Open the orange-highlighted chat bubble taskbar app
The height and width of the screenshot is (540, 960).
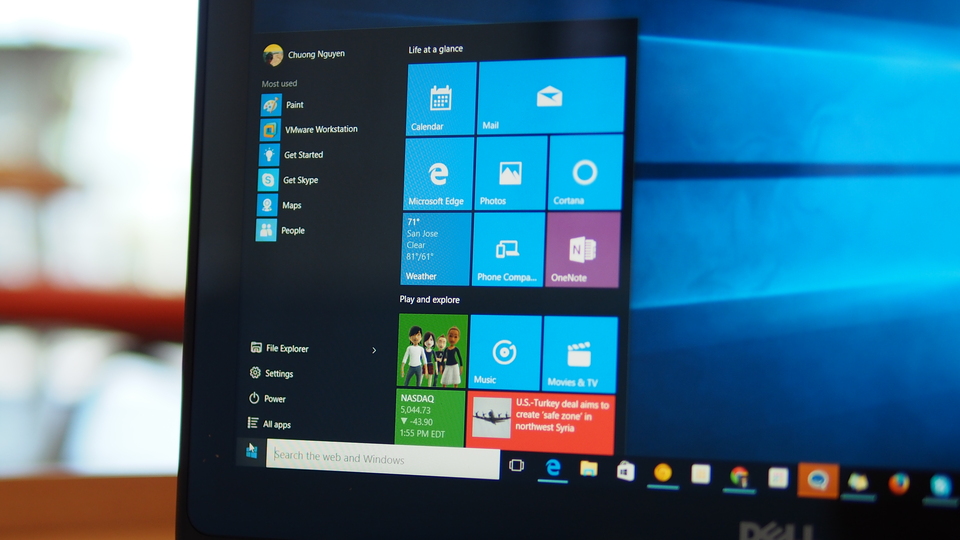click(x=817, y=479)
